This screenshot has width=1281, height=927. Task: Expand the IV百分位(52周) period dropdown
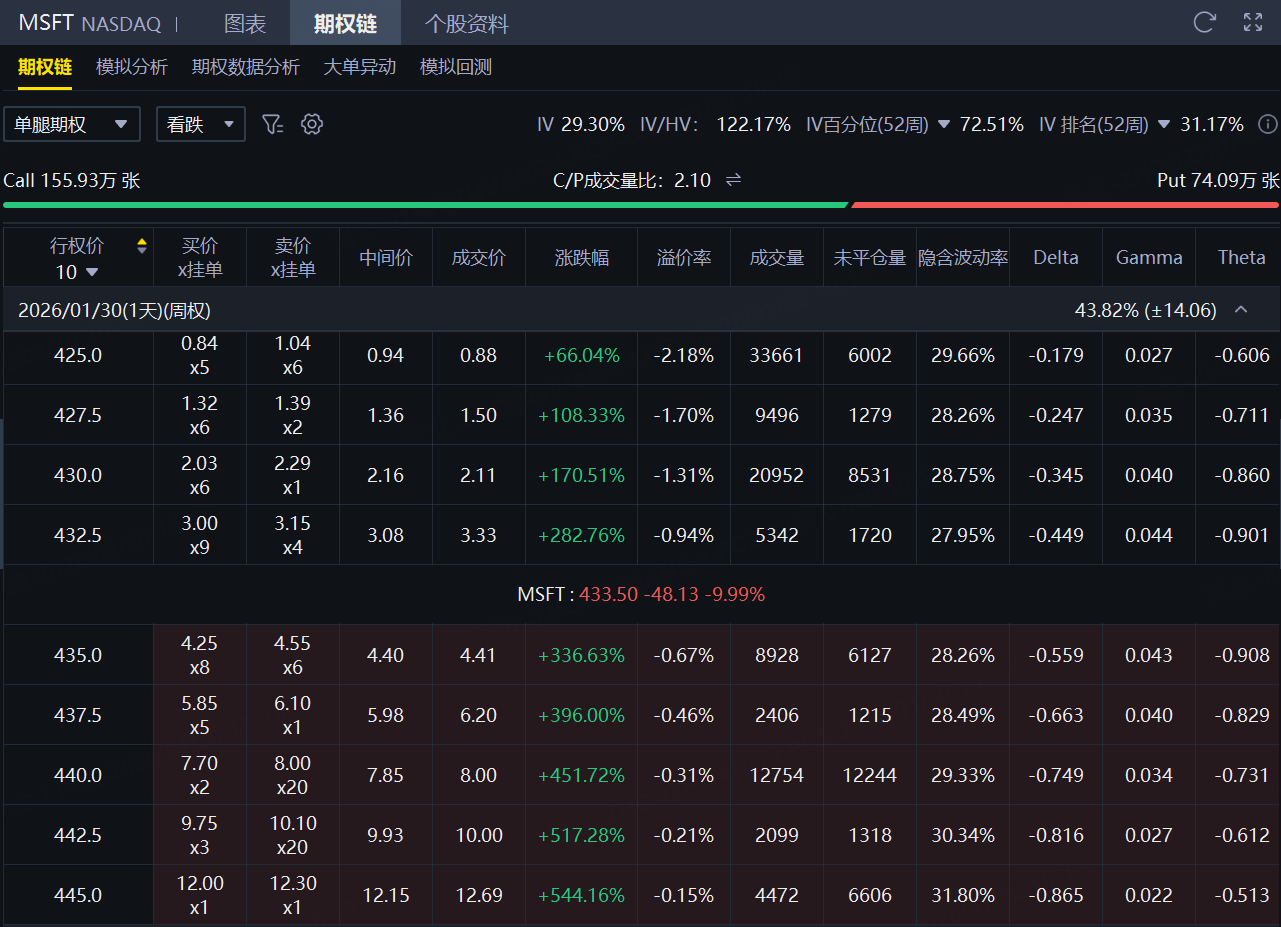(943, 125)
